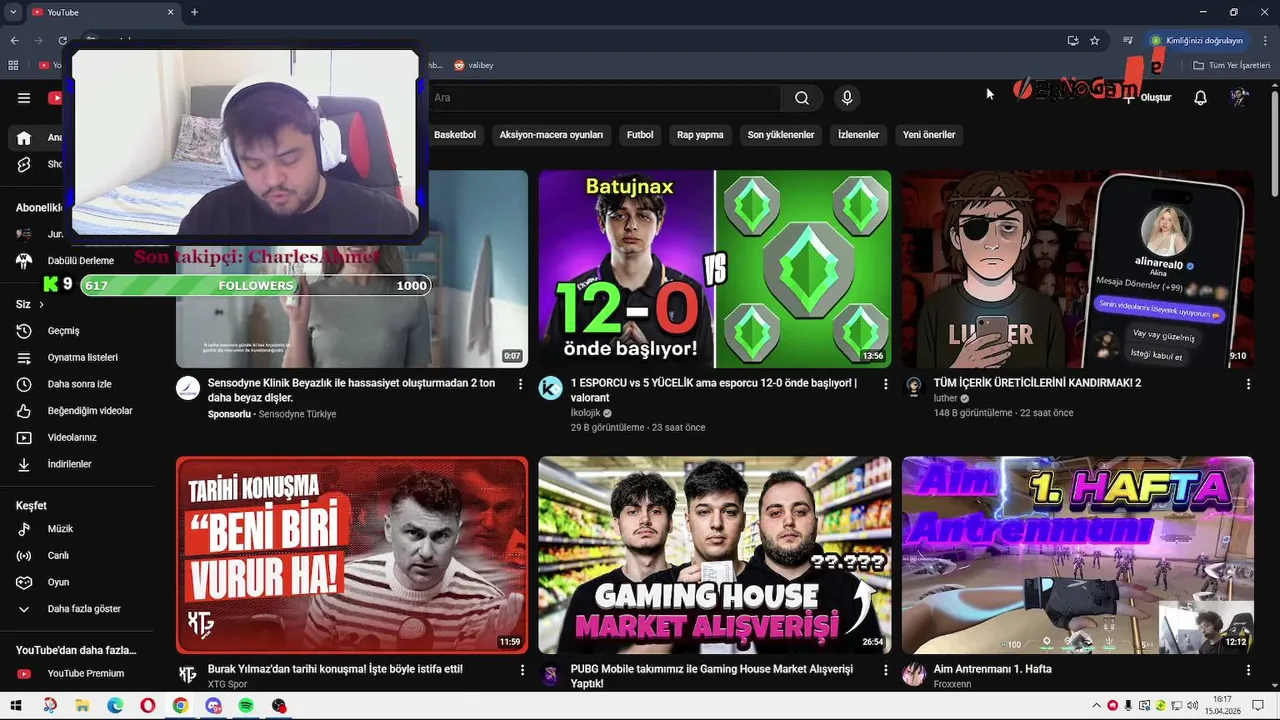Show hidden system tray icons chevron

[1095, 706]
